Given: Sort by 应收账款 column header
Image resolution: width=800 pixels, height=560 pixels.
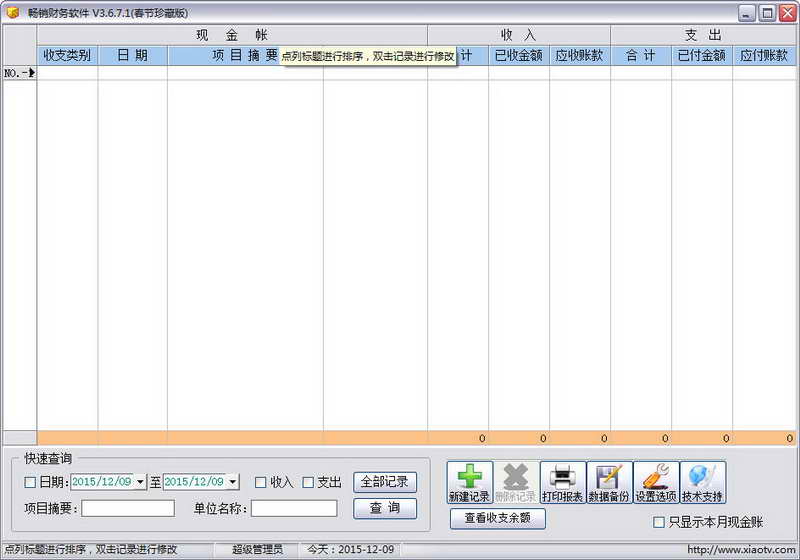Looking at the screenshot, I should click(x=580, y=55).
